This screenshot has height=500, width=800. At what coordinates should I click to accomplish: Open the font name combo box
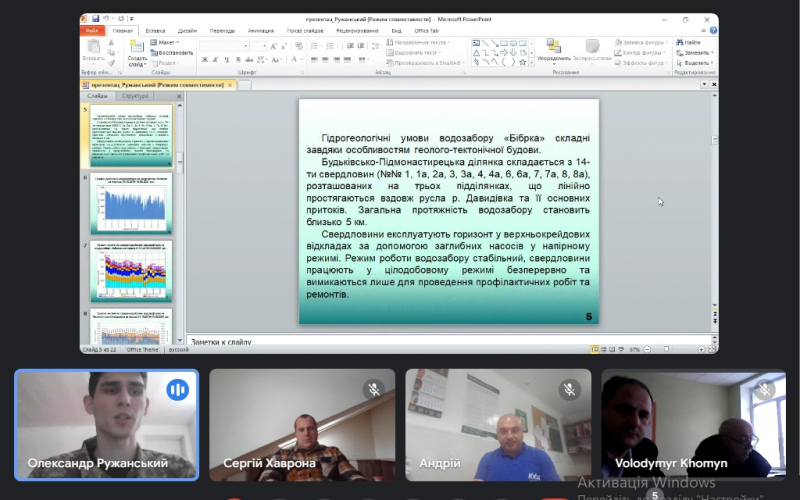tap(224, 46)
